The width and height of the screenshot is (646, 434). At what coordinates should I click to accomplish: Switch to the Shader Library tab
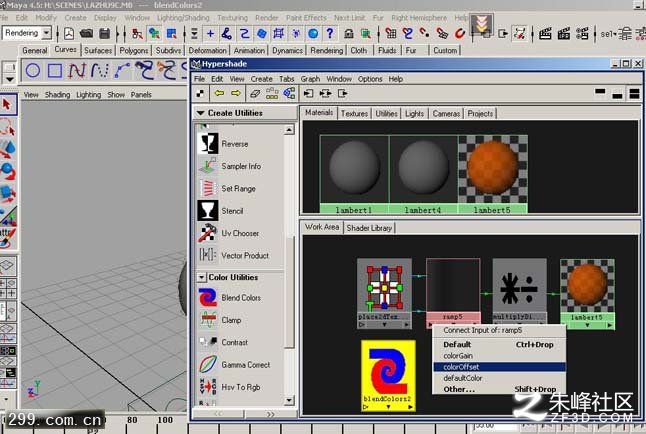(369, 228)
